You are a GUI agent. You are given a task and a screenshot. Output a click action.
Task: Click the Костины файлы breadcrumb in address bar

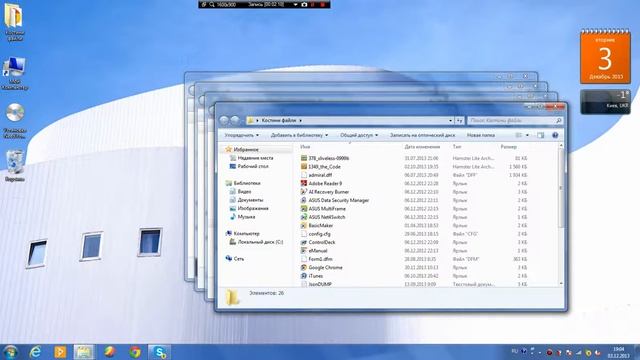coord(279,120)
